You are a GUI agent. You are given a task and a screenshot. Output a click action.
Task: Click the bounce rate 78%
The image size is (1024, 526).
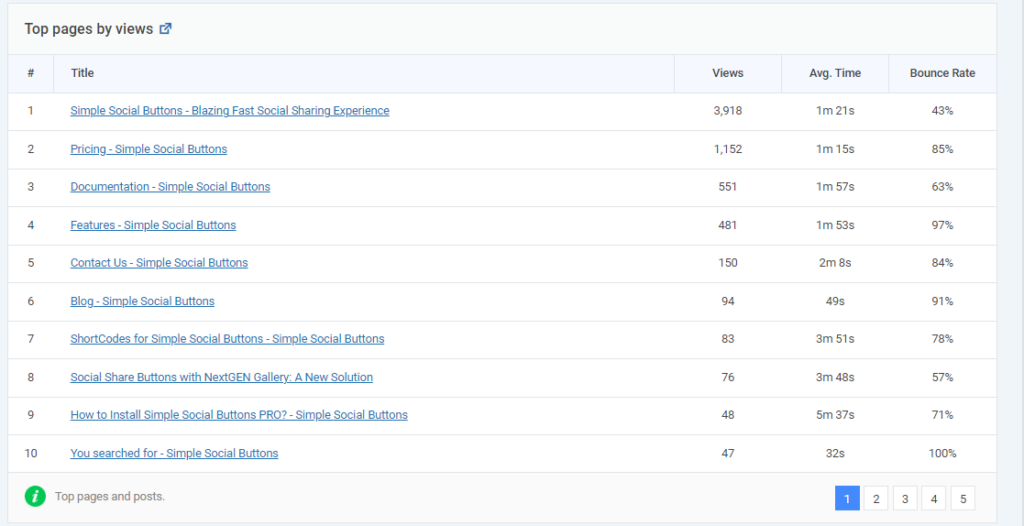click(942, 339)
